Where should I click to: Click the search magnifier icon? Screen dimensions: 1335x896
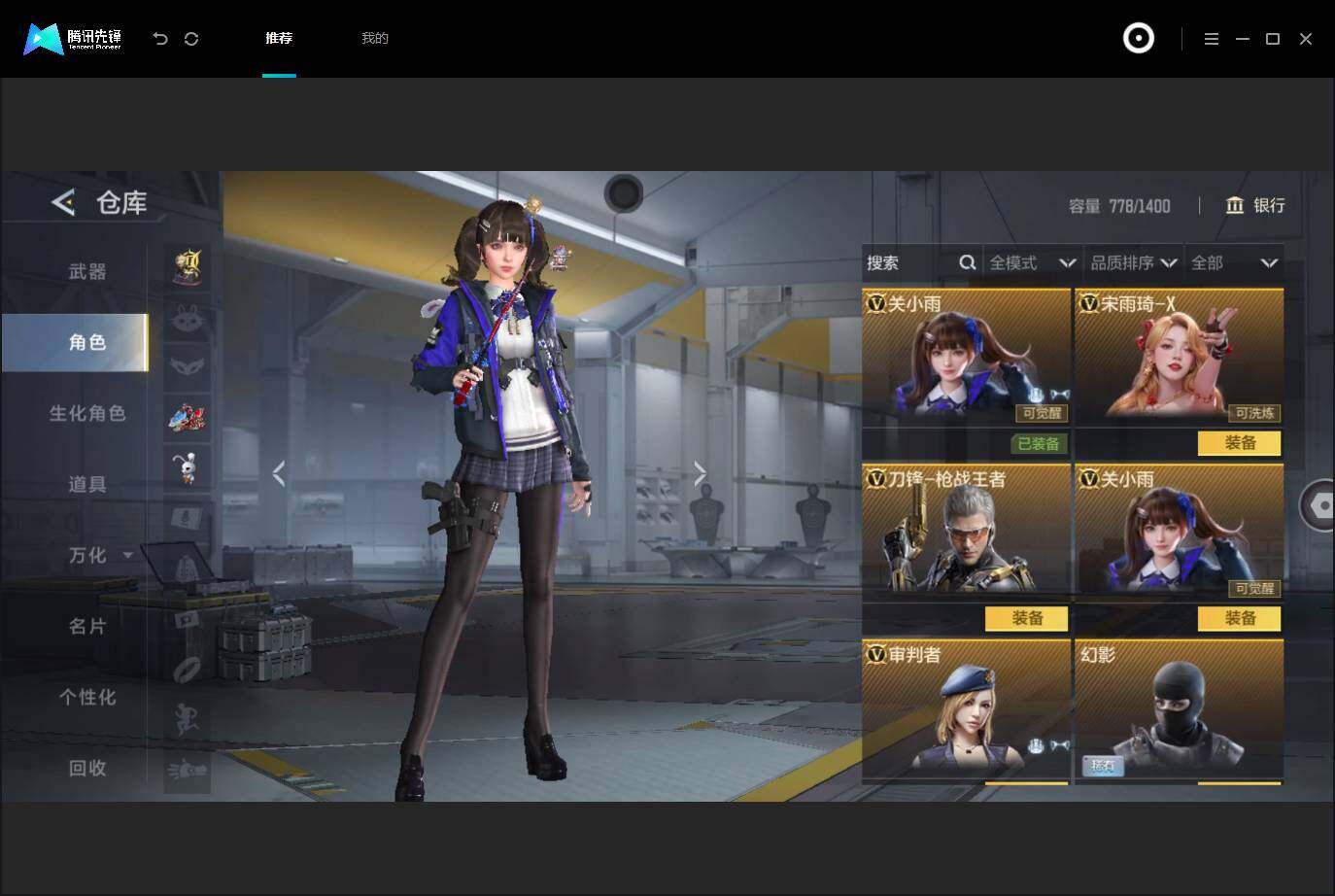click(x=967, y=262)
